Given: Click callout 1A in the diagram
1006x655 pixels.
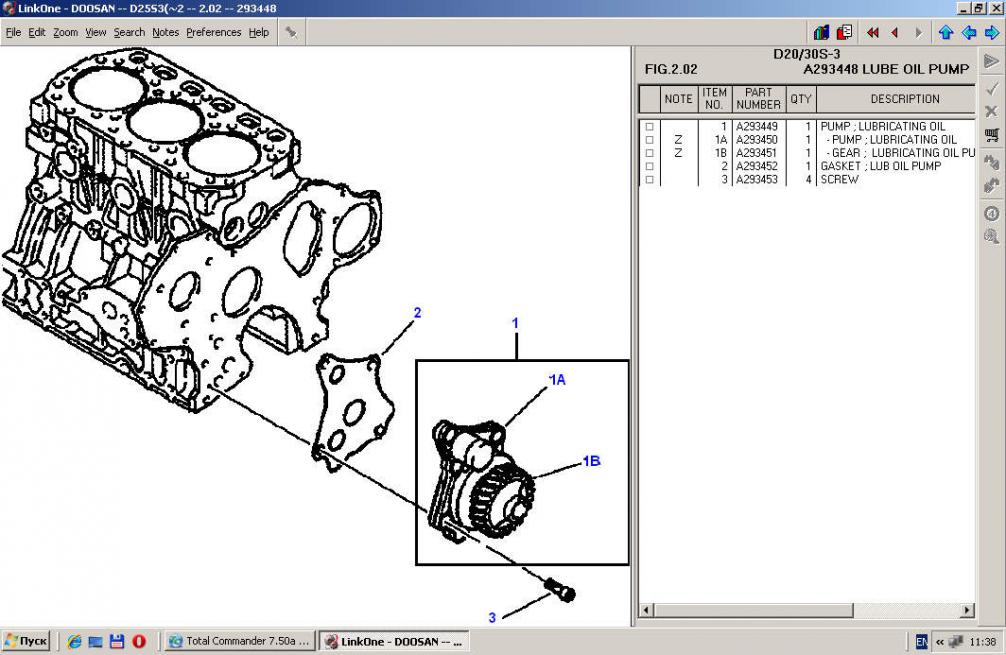Looking at the screenshot, I should 557,380.
